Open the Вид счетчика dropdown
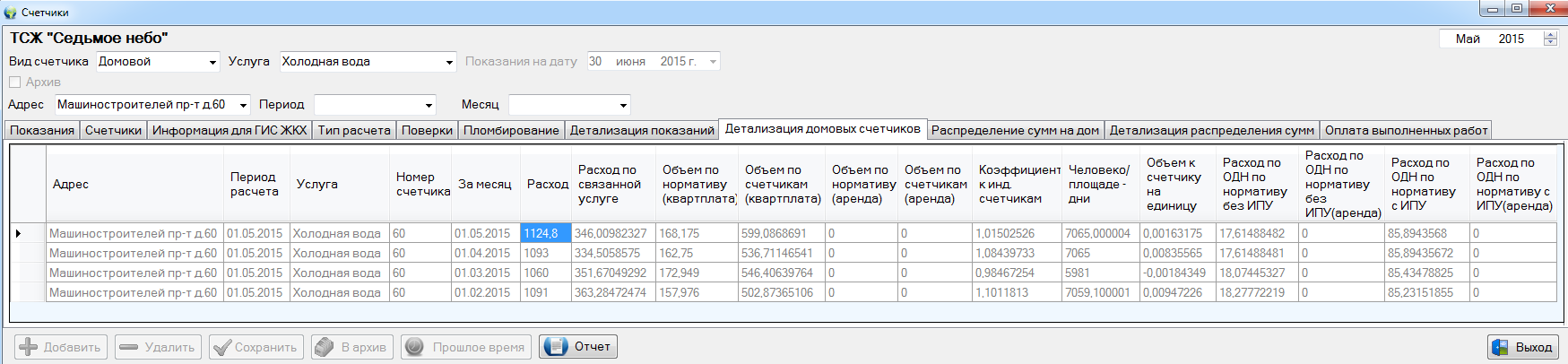Viewport: 1568px width, 364px height. (x=212, y=62)
